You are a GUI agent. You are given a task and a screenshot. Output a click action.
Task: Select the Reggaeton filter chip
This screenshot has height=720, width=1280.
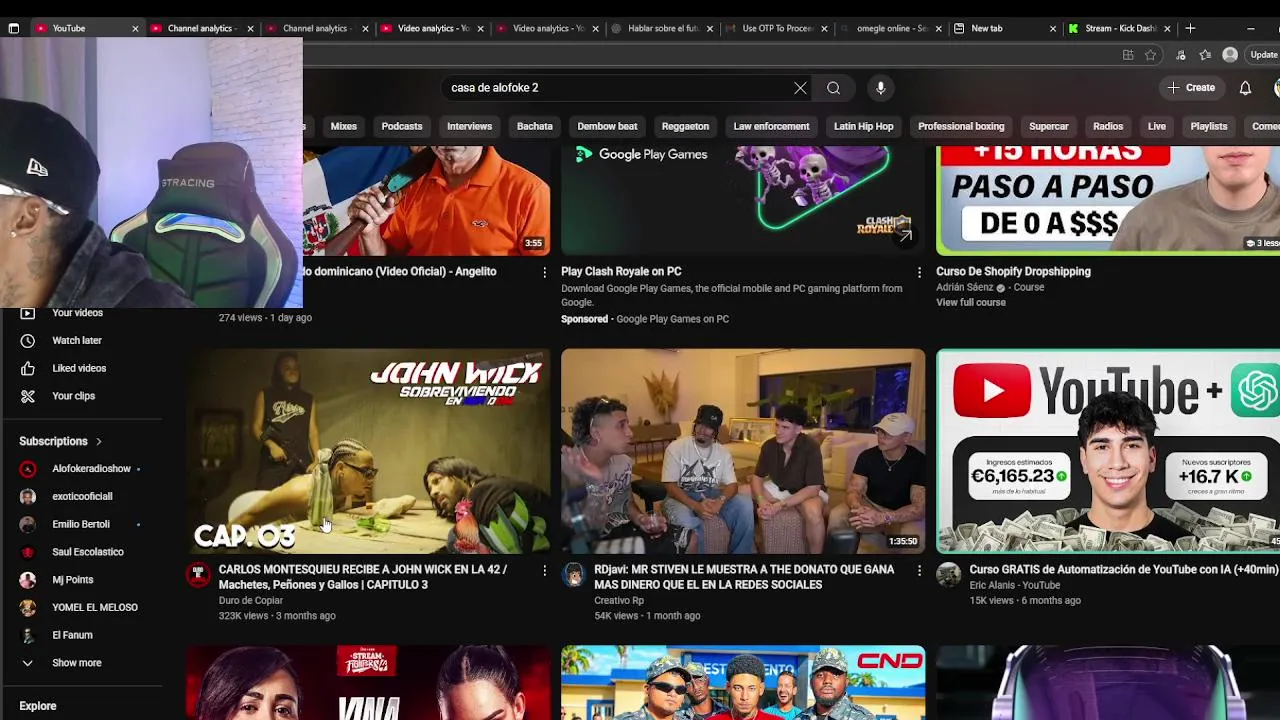point(685,126)
